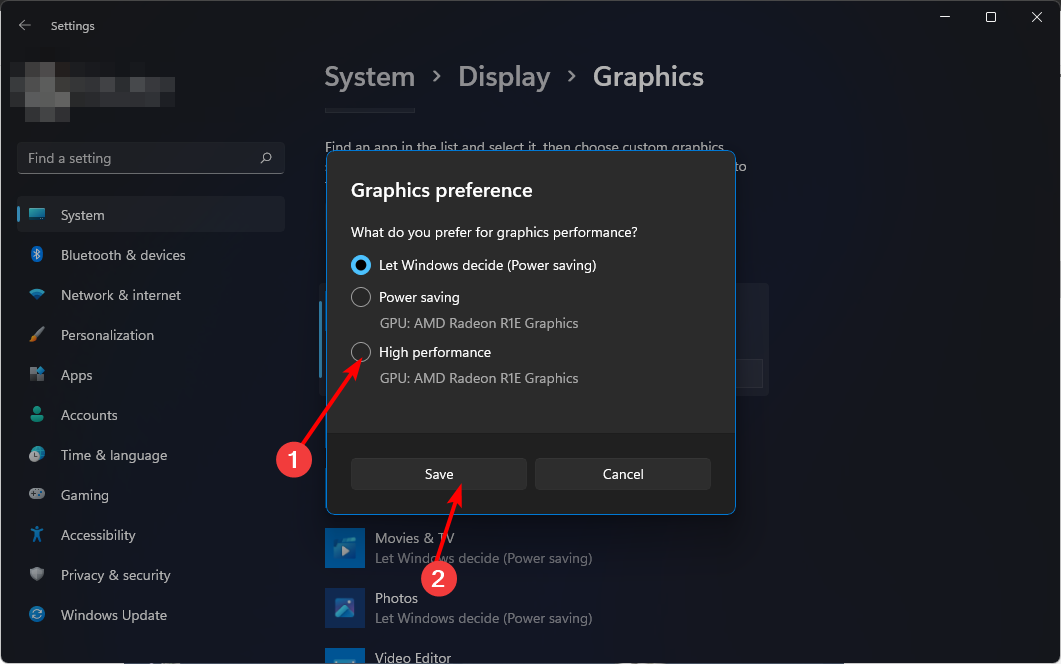Save the graphics preference
The image size is (1061, 664).
tap(438, 474)
